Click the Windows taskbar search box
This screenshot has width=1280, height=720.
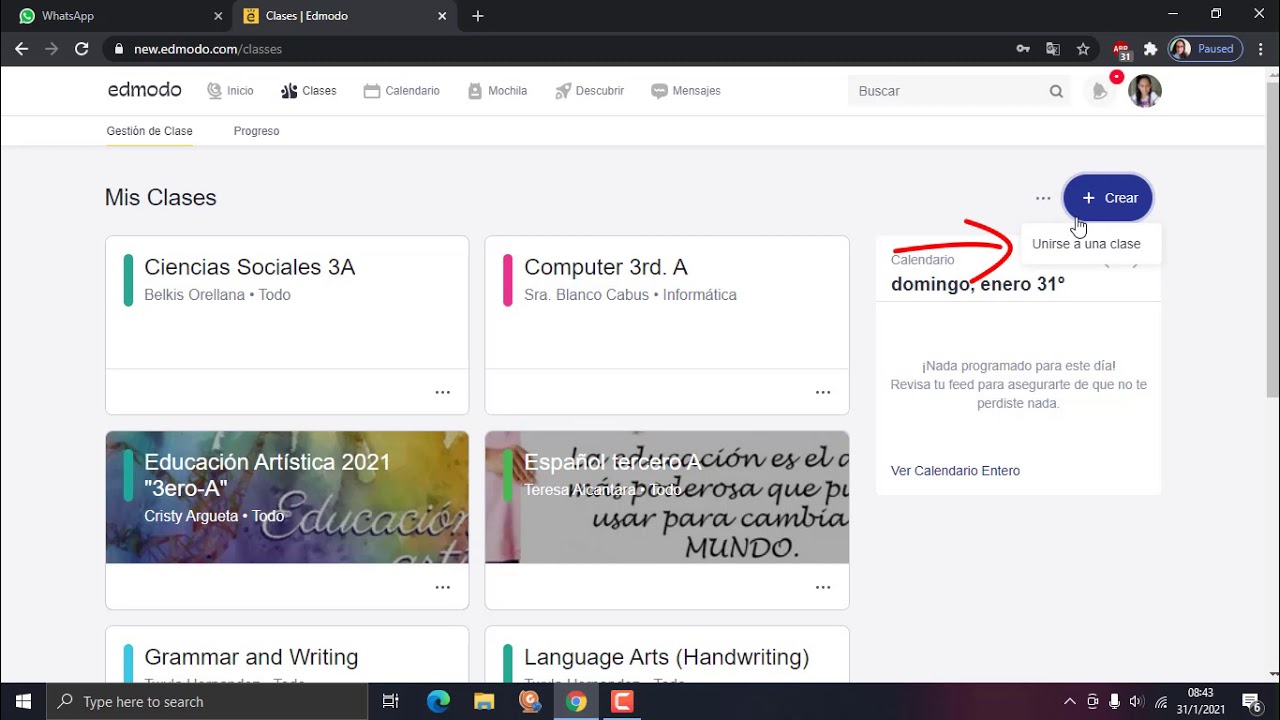coord(208,702)
